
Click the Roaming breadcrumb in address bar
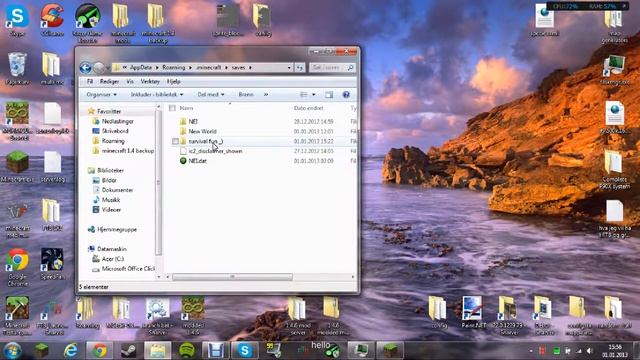pos(173,68)
